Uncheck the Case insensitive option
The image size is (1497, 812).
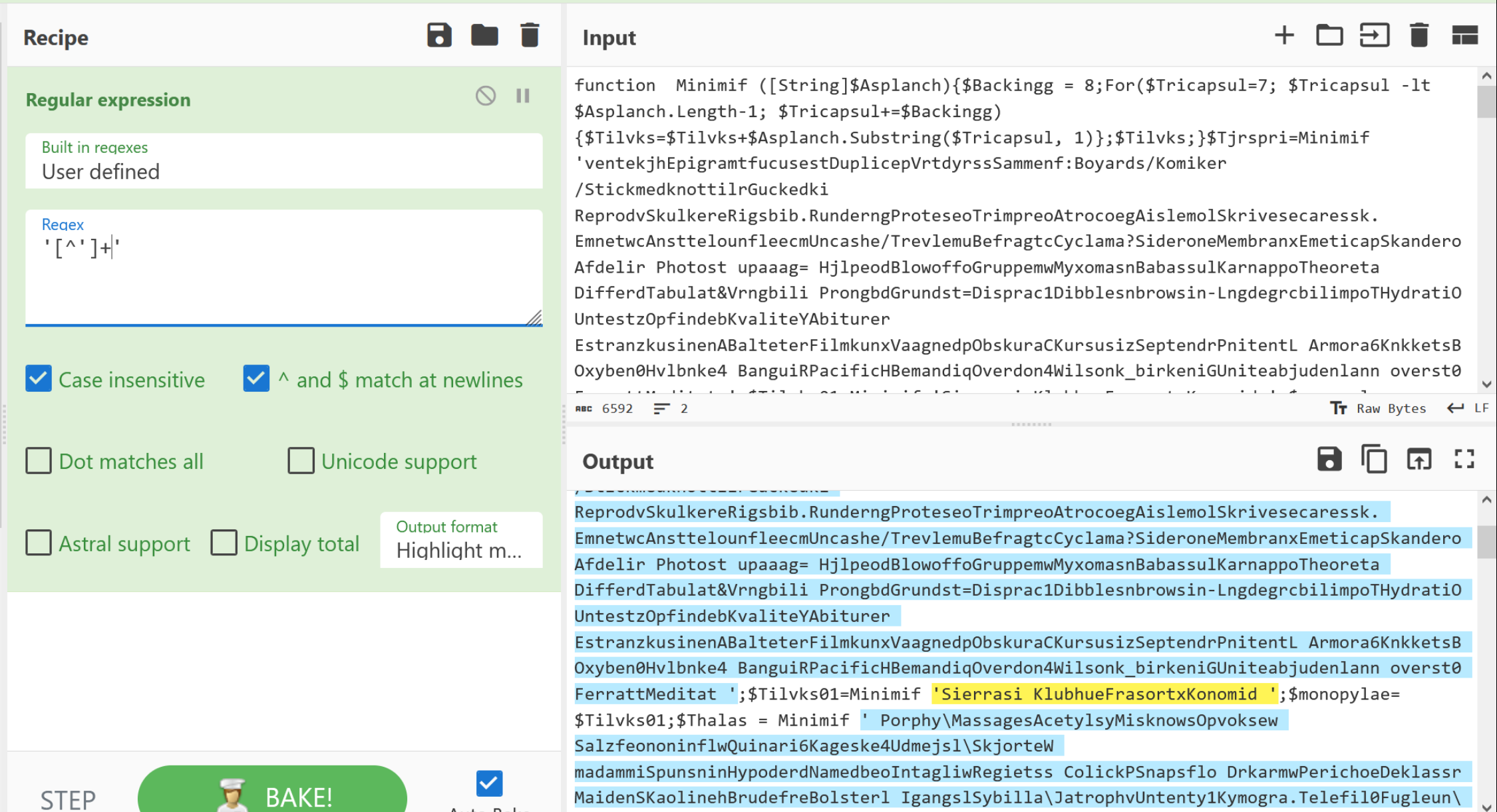[x=39, y=379]
